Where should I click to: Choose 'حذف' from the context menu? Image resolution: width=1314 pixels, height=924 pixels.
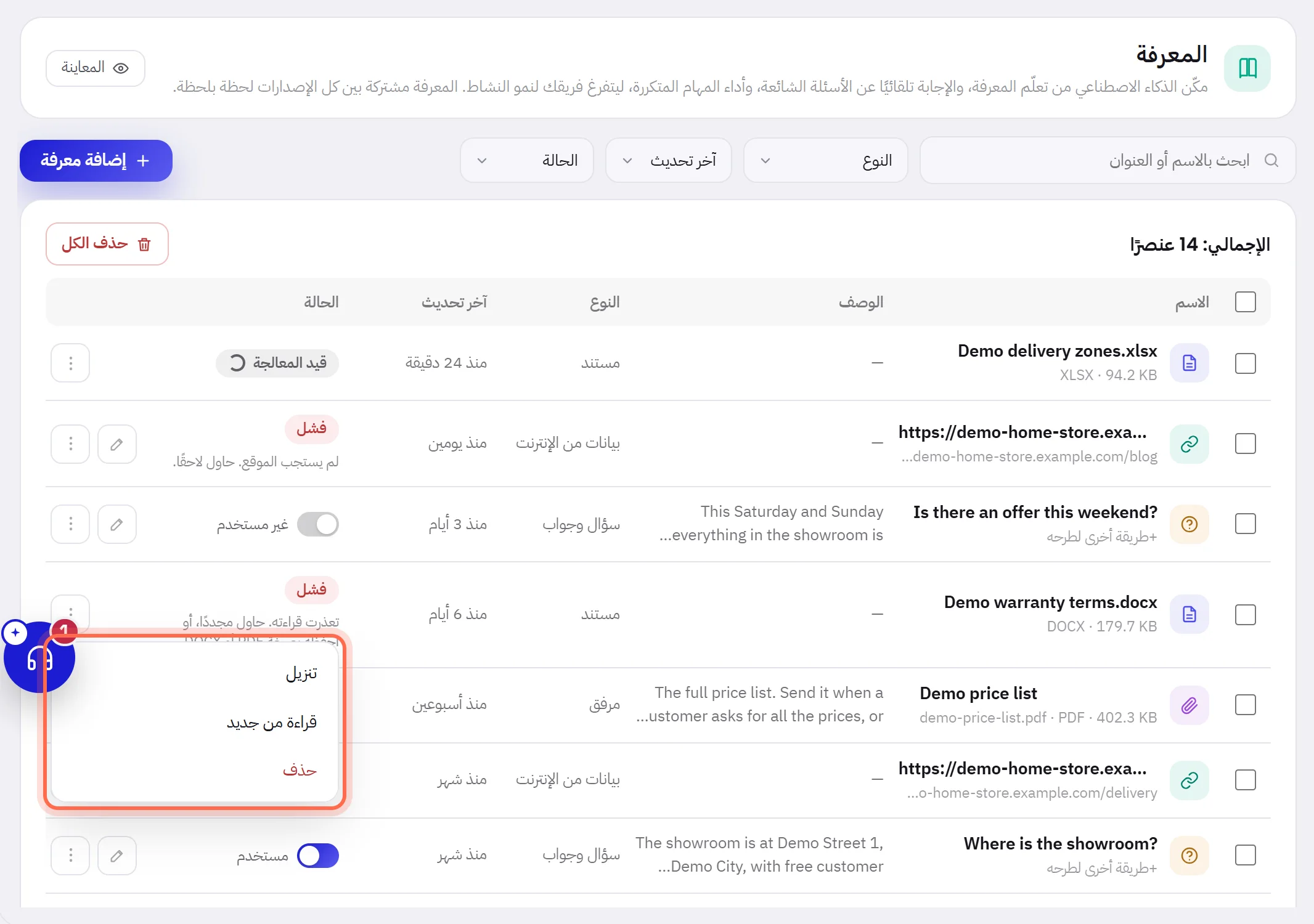click(195, 770)
